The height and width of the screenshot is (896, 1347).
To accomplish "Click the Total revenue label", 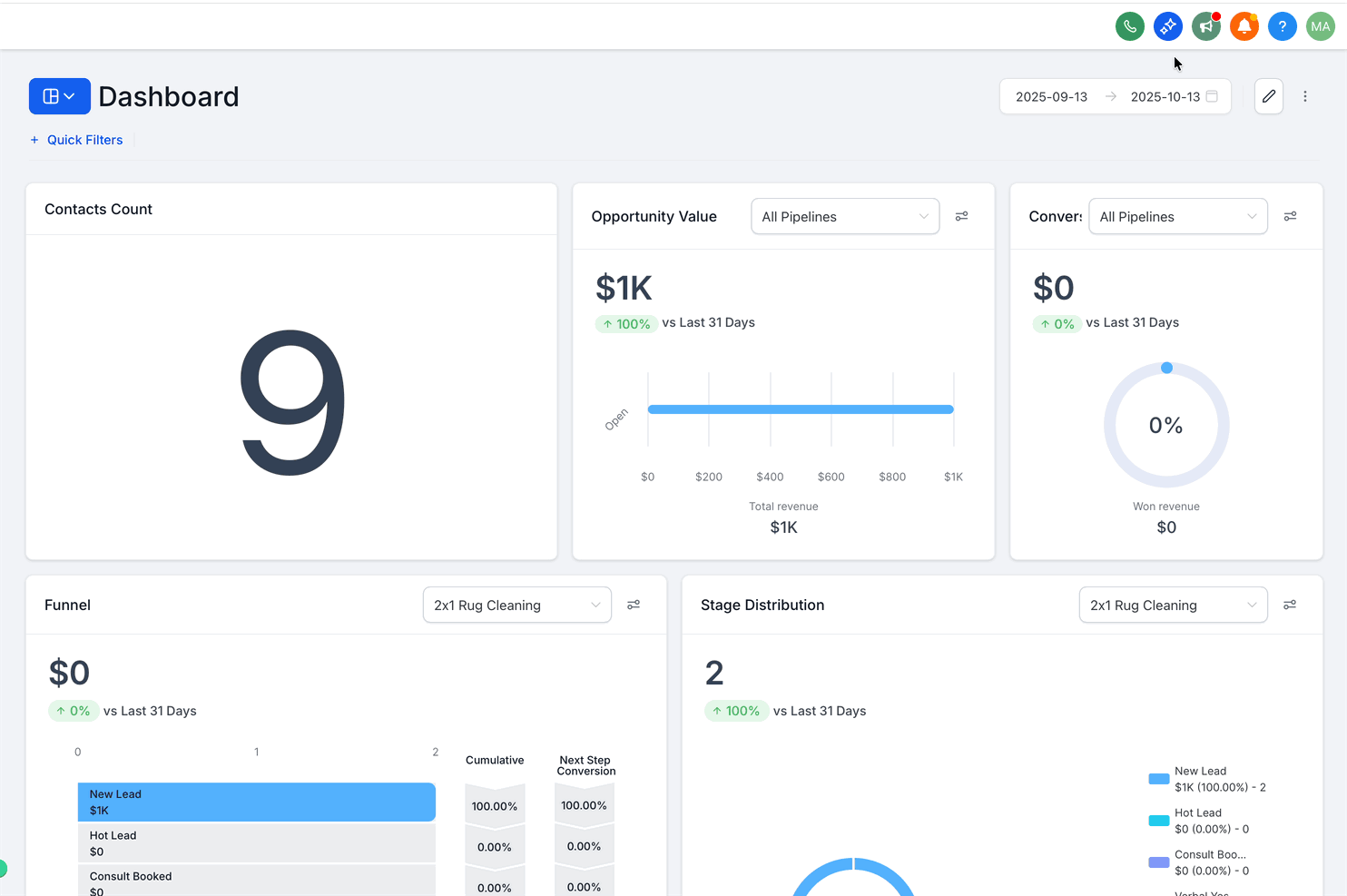I will tap(783, 507).
